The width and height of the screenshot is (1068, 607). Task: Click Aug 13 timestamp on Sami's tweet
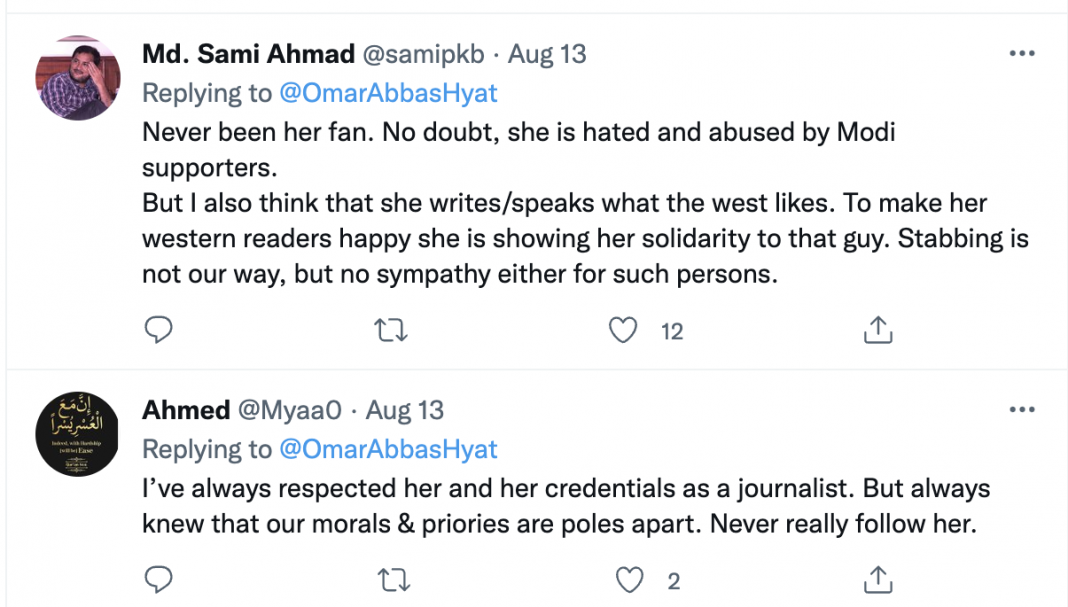[x=547, y=54]
